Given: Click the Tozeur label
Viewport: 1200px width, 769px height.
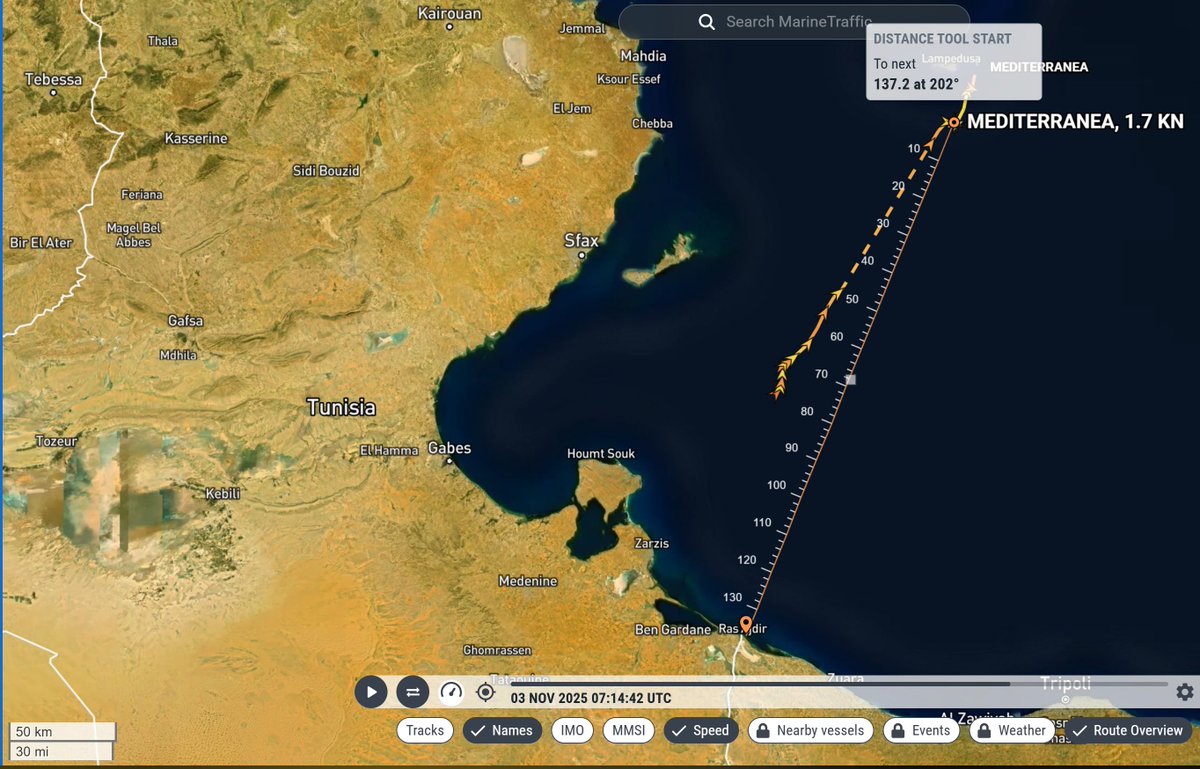Looking at the screenshot, I should 56,441.
